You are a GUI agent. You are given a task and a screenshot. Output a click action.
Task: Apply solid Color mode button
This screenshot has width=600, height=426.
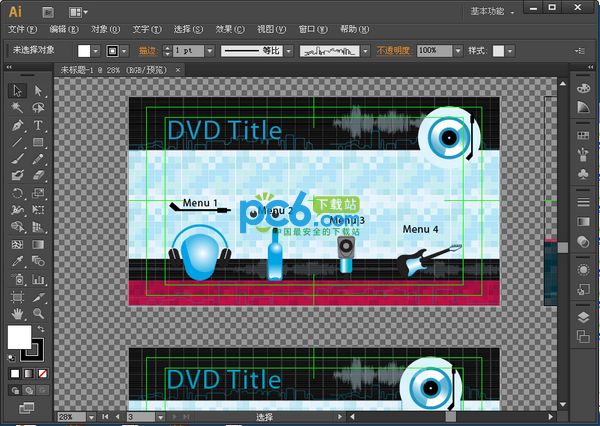coord(15,373)
